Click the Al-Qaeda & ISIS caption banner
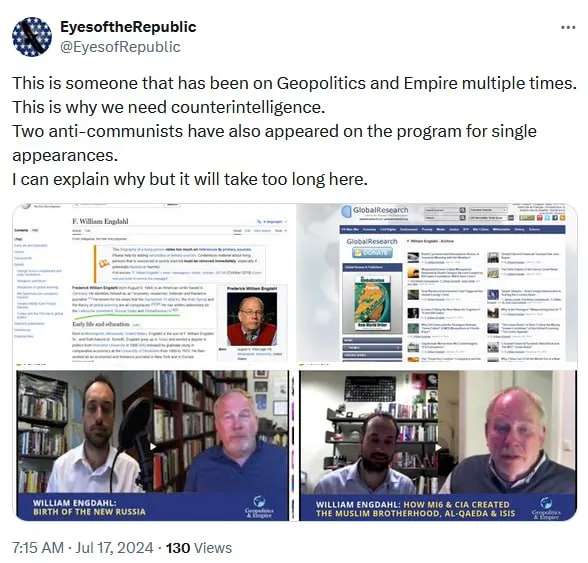 pyautogui.click(x=438, y=507)
